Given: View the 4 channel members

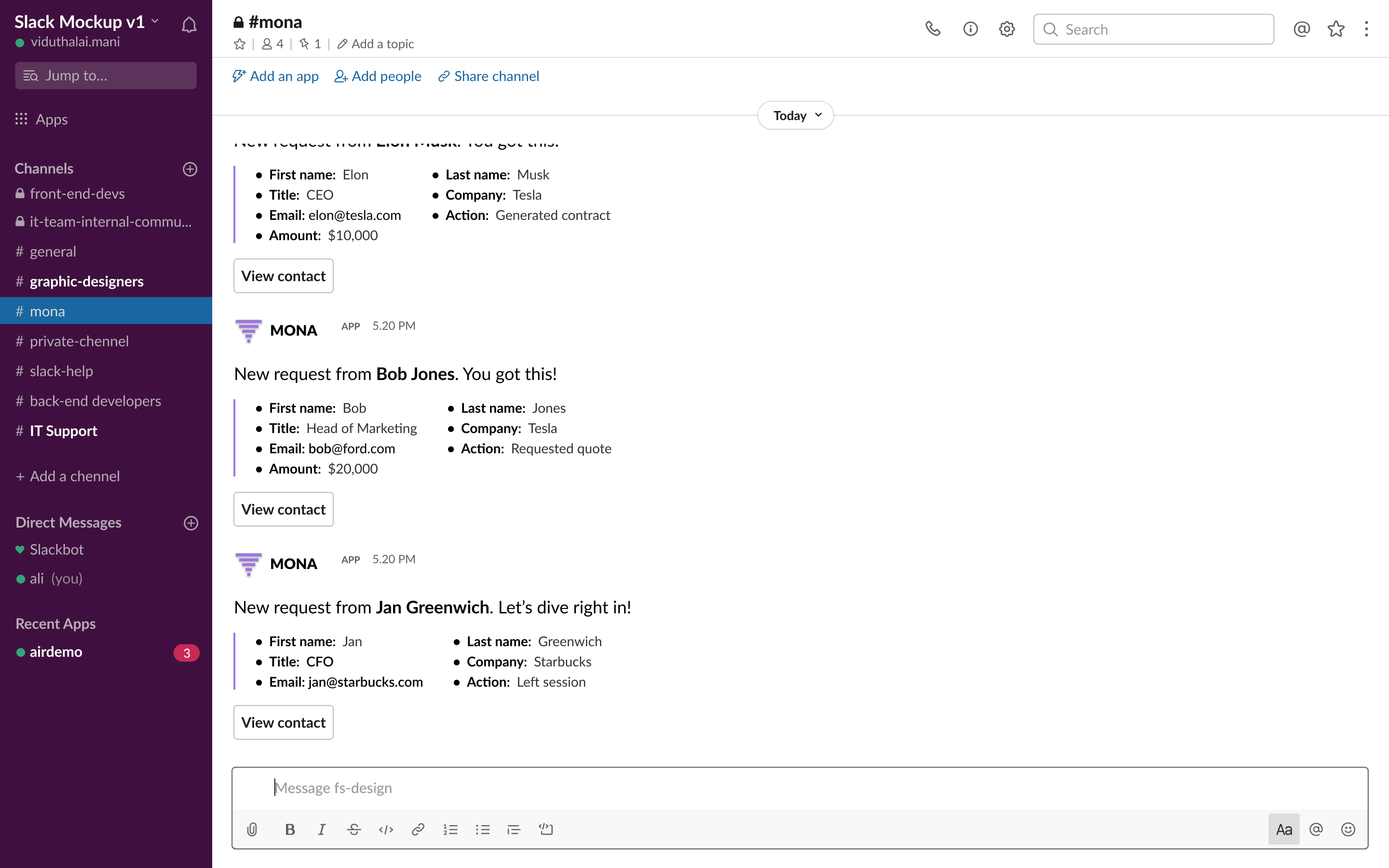Looking at the screenshot, I should [x=272, y=43].
